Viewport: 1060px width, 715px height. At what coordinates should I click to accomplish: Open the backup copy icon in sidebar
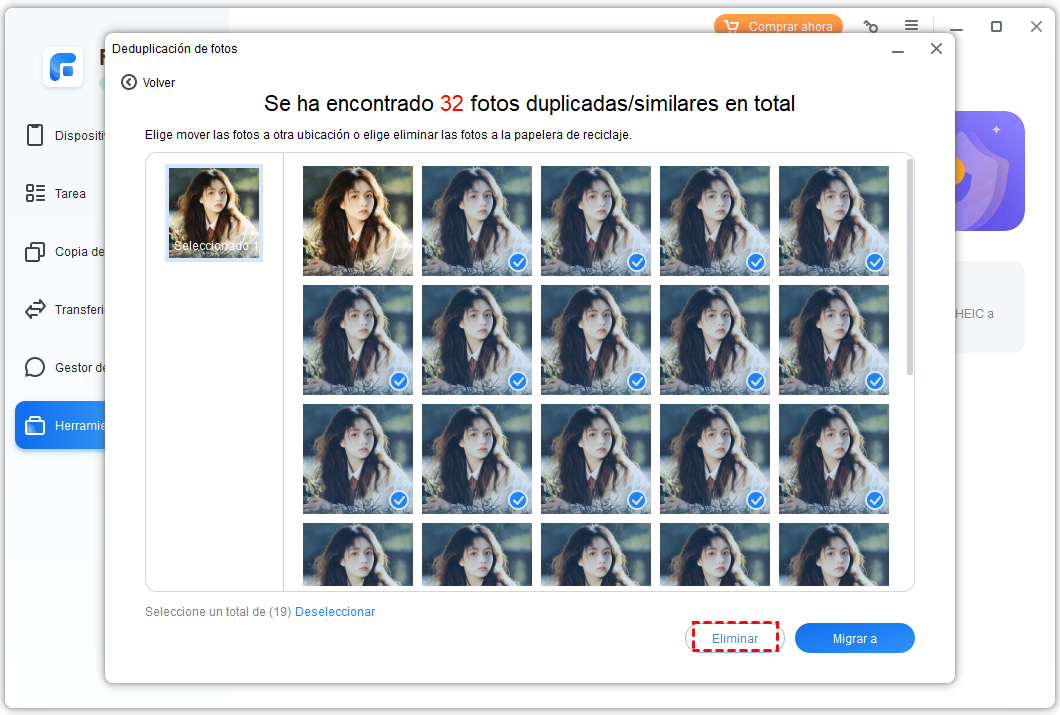click(x=36, y=252)
